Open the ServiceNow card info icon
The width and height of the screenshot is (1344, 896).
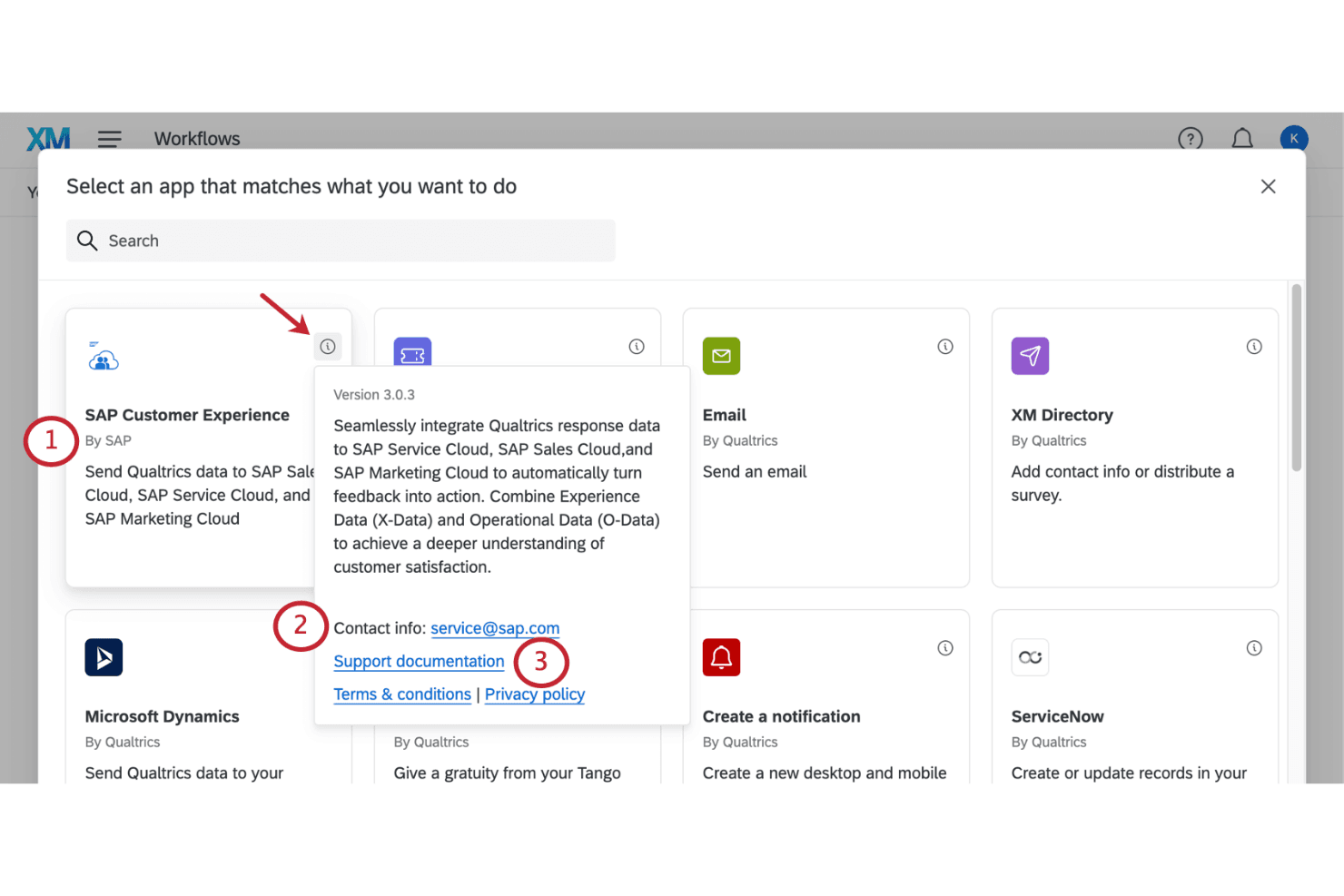point(1254,648)
